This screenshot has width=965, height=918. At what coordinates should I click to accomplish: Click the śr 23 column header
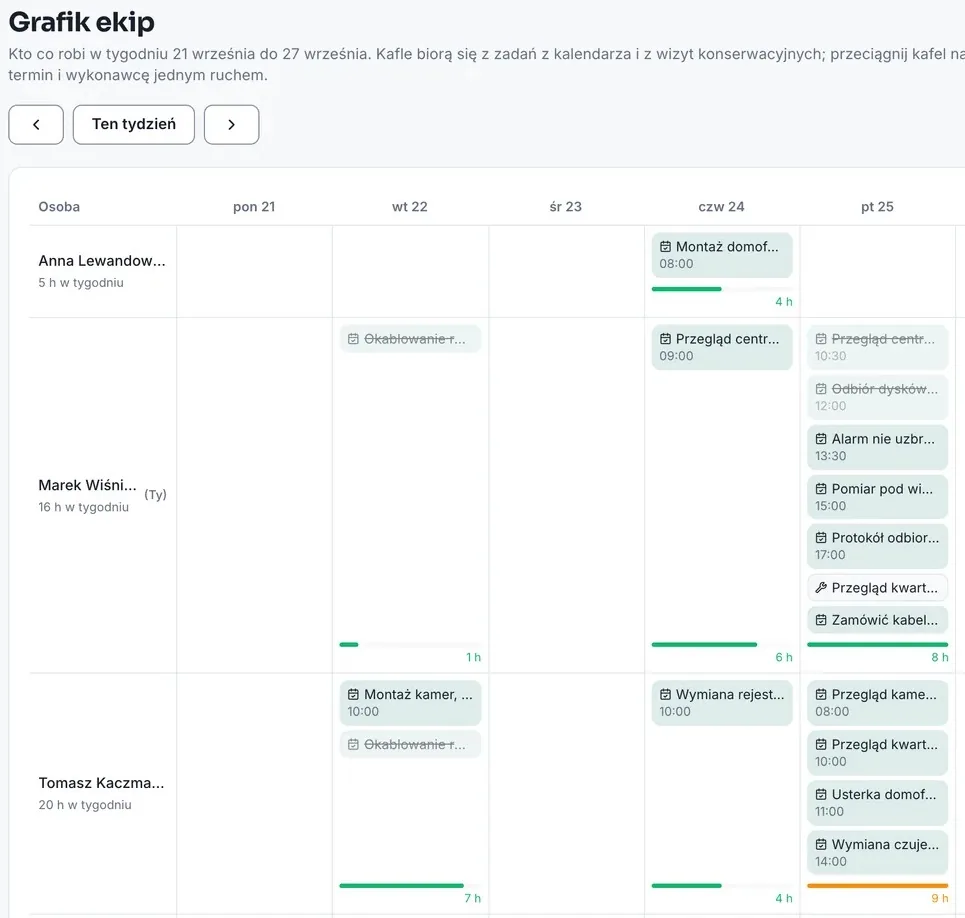click(566, 207)
